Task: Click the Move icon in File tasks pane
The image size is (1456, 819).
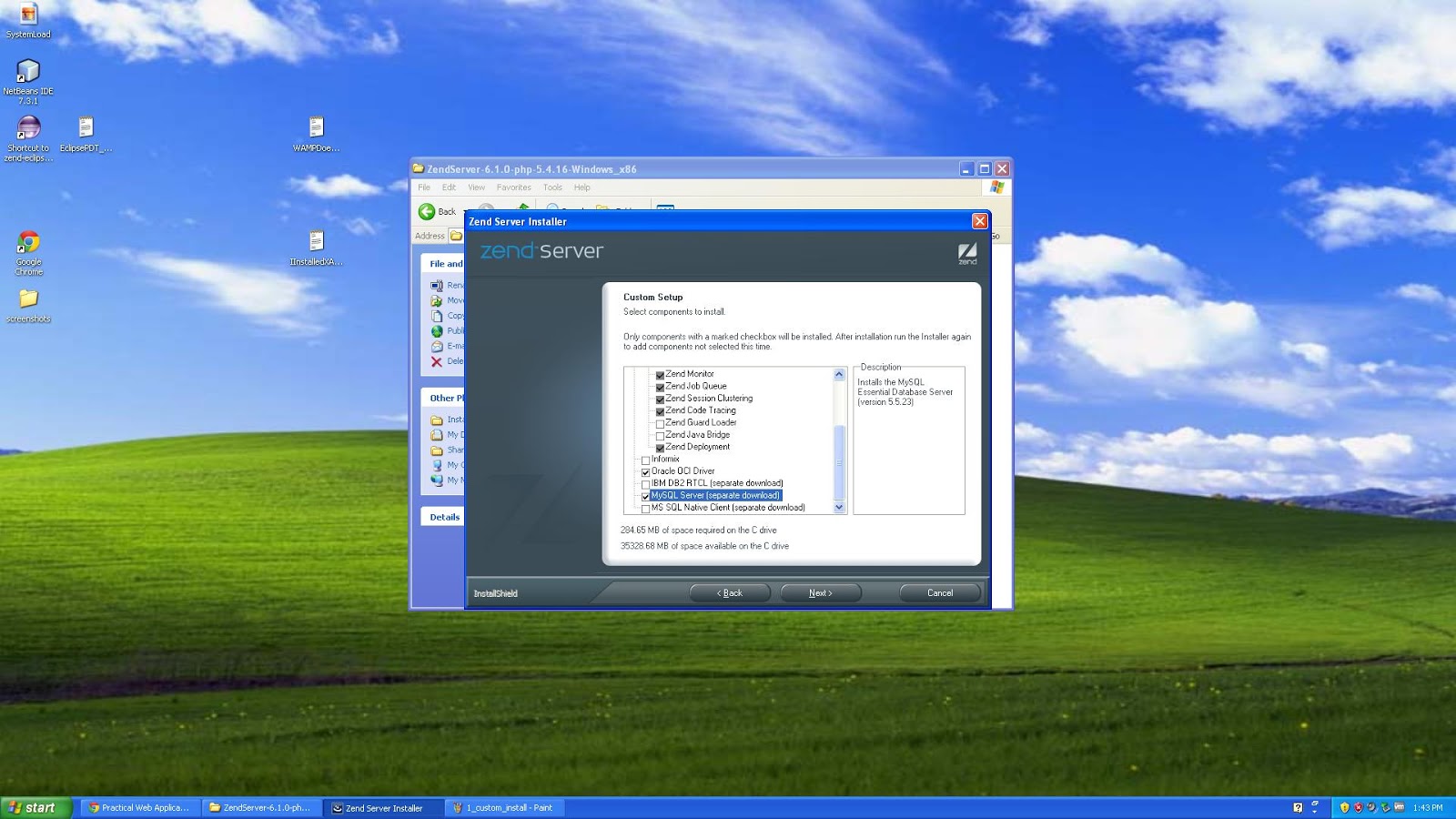Action: point(437,300)
